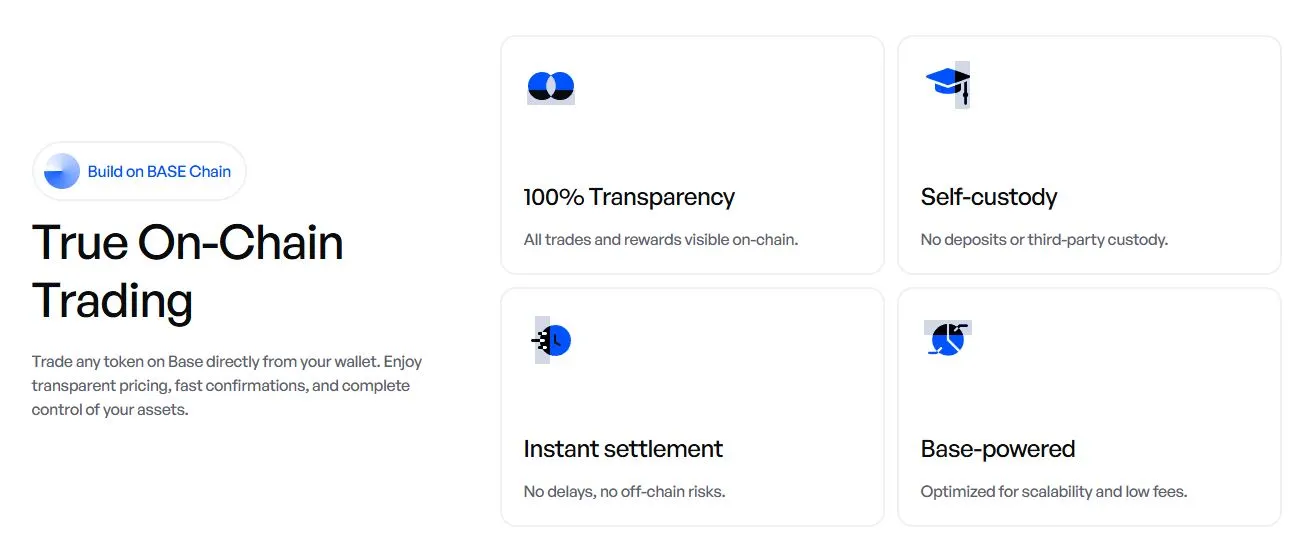1296x545 pixels.
Task: Click "Optimized for scalability and low fees."
Action: [1053, 492]
